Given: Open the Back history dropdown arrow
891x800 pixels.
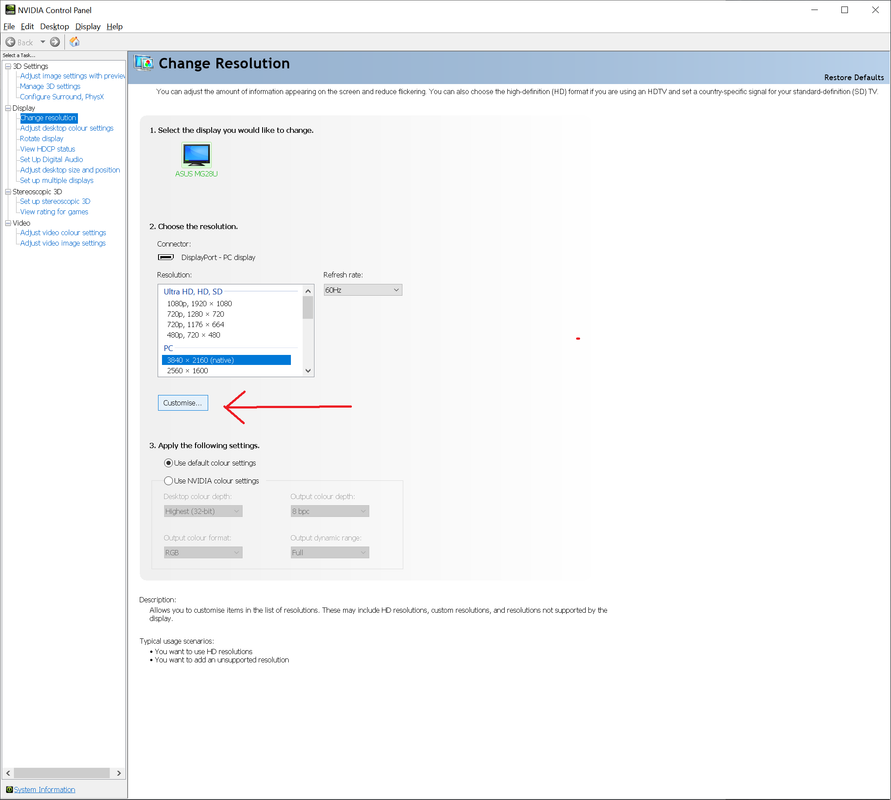Looking at the screenshot, I should click(x=43, y=42).
